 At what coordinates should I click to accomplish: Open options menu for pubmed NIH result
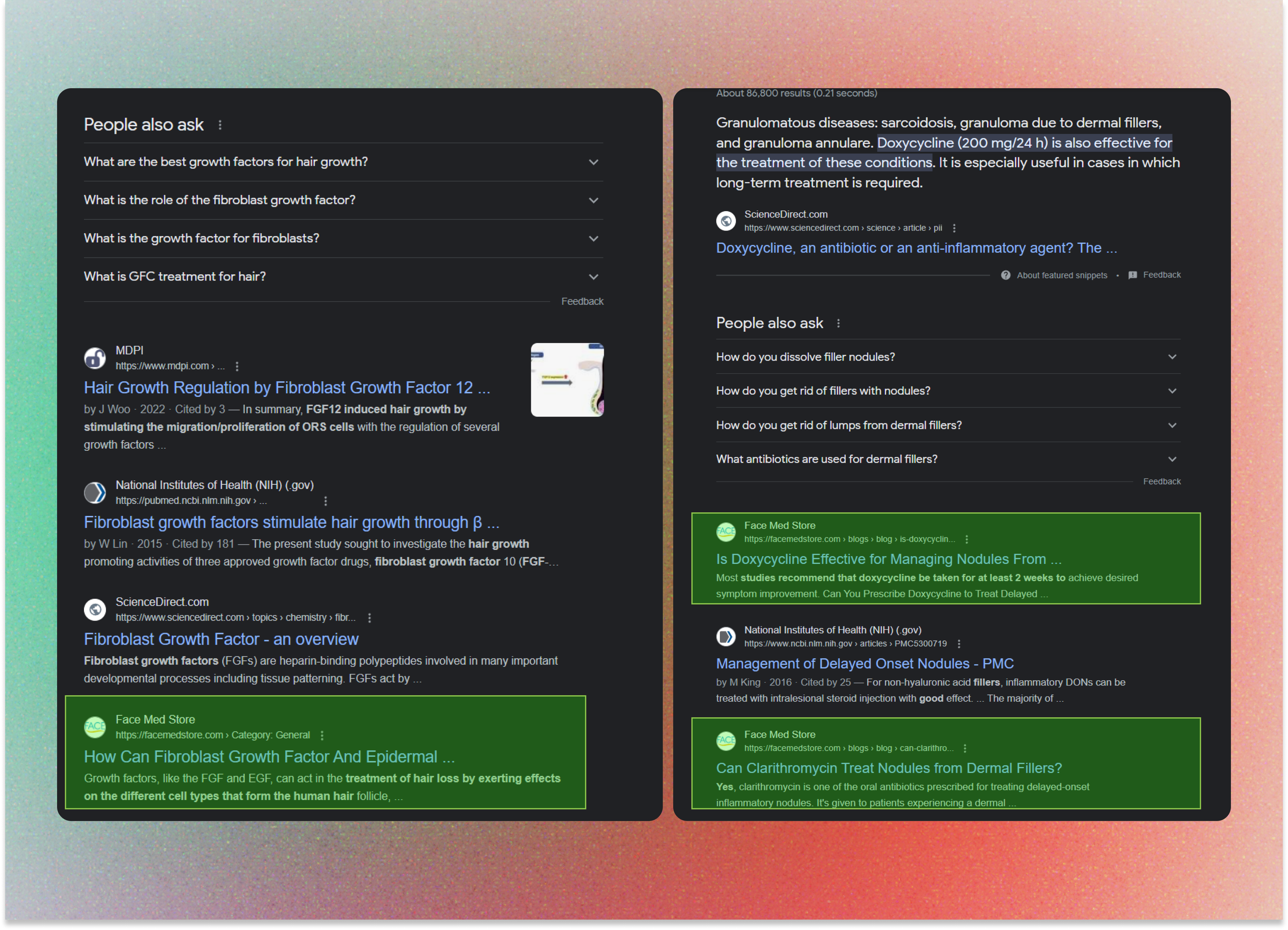tap(326, 501)
